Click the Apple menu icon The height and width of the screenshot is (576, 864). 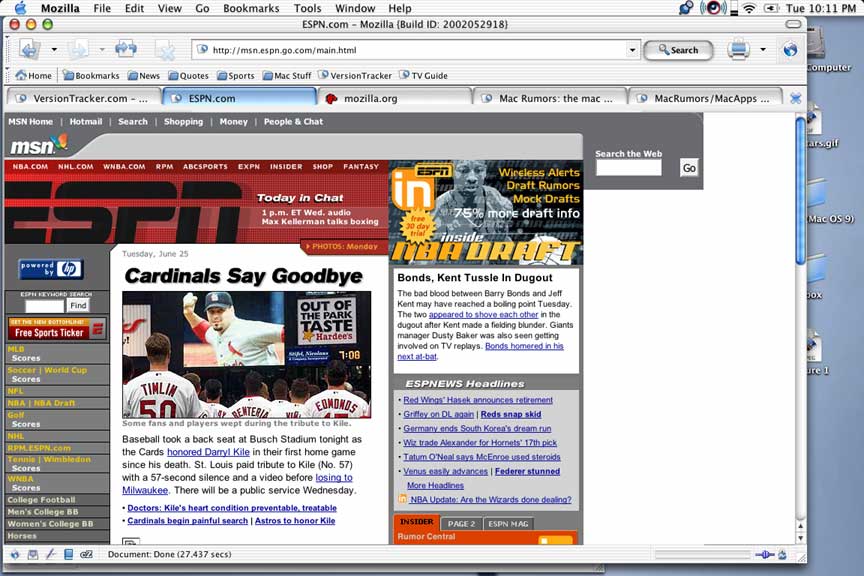(x=20, y=8)
